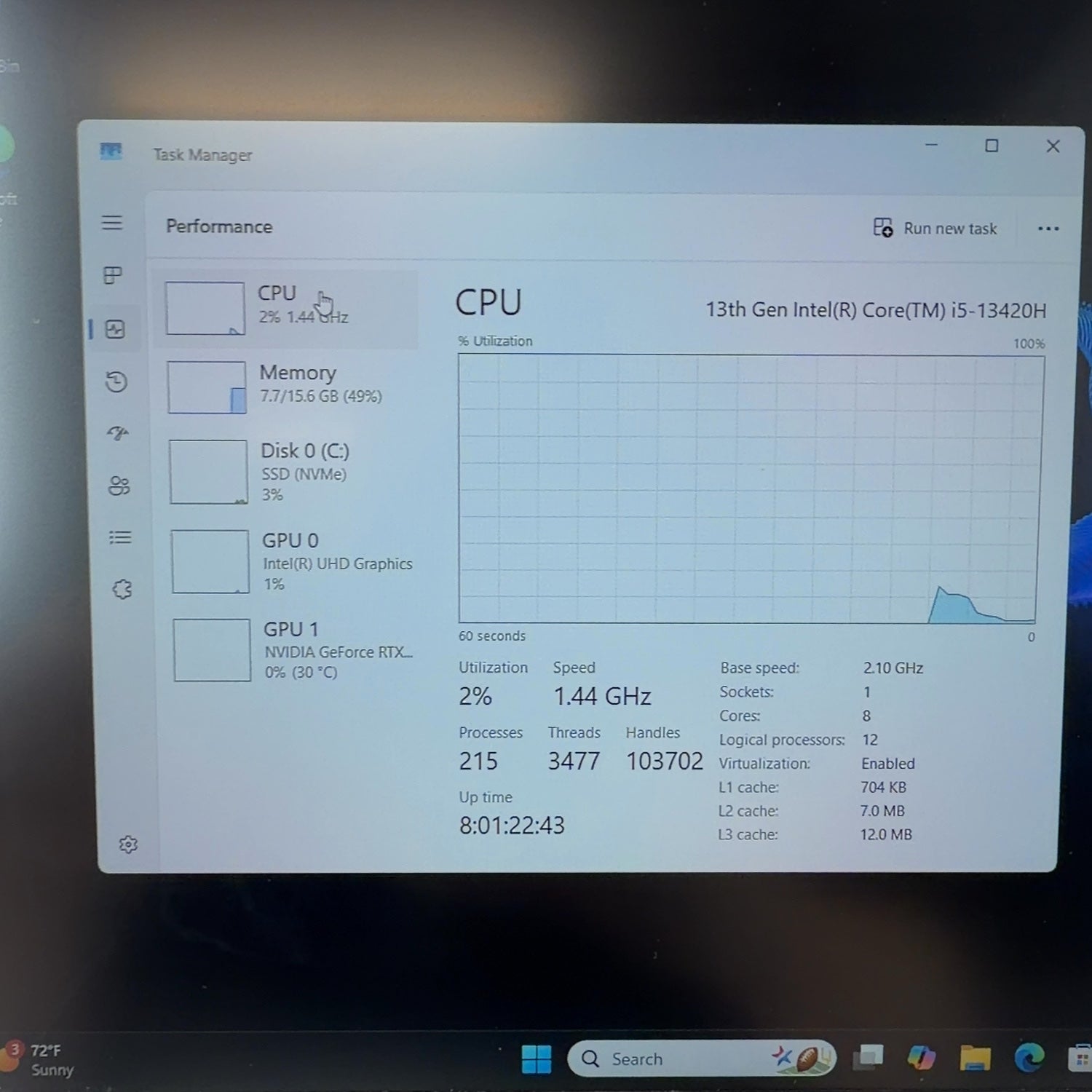Viewport: 1092px width, 1092px height.
Task: Open the App history icon
Action: 116,381
